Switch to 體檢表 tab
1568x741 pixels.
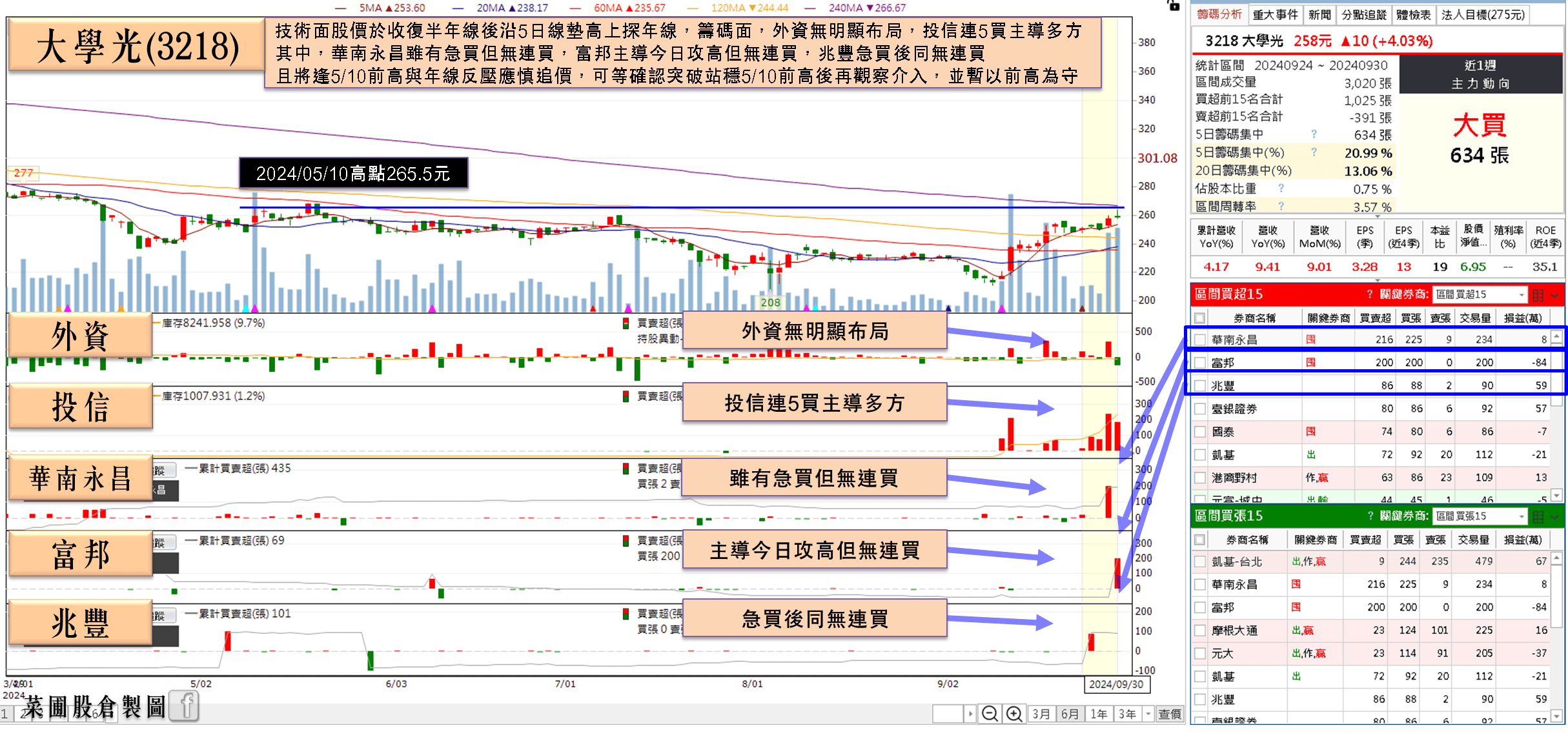point(1413,14)
